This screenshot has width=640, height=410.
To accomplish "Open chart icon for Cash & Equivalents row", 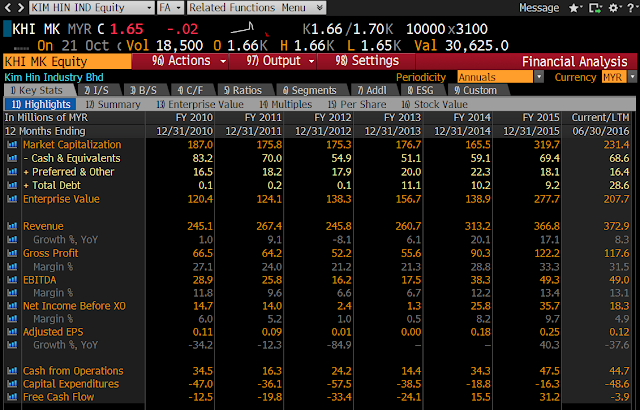I will pyautogui.click(x=12, y=158).
